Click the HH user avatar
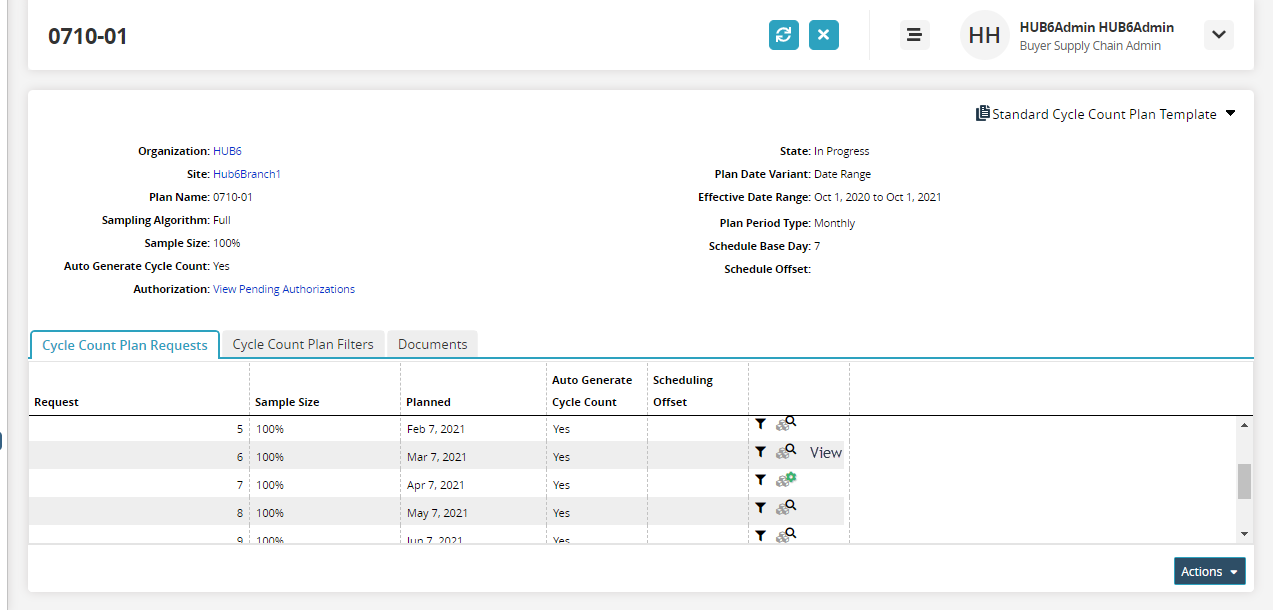The width and height of the screenshot is (1273, 610). 984,36
